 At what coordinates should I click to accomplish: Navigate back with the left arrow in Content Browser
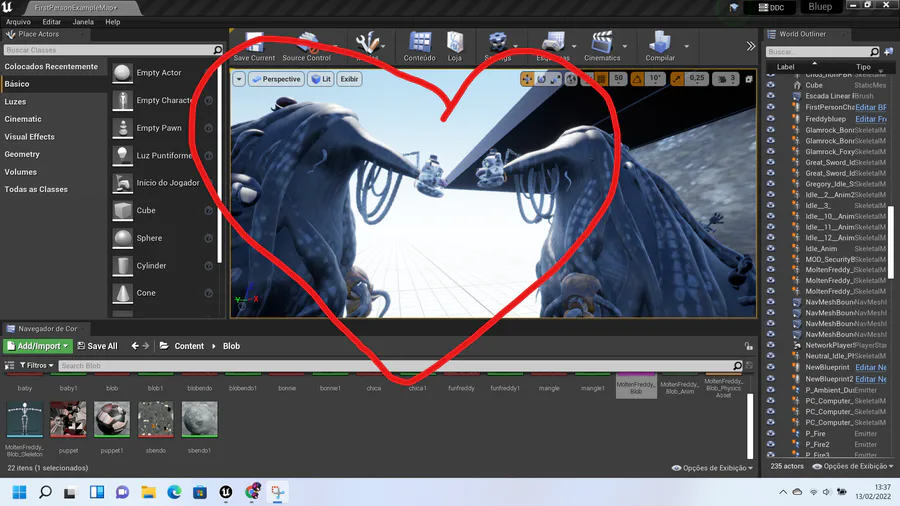tap(135, 346)
